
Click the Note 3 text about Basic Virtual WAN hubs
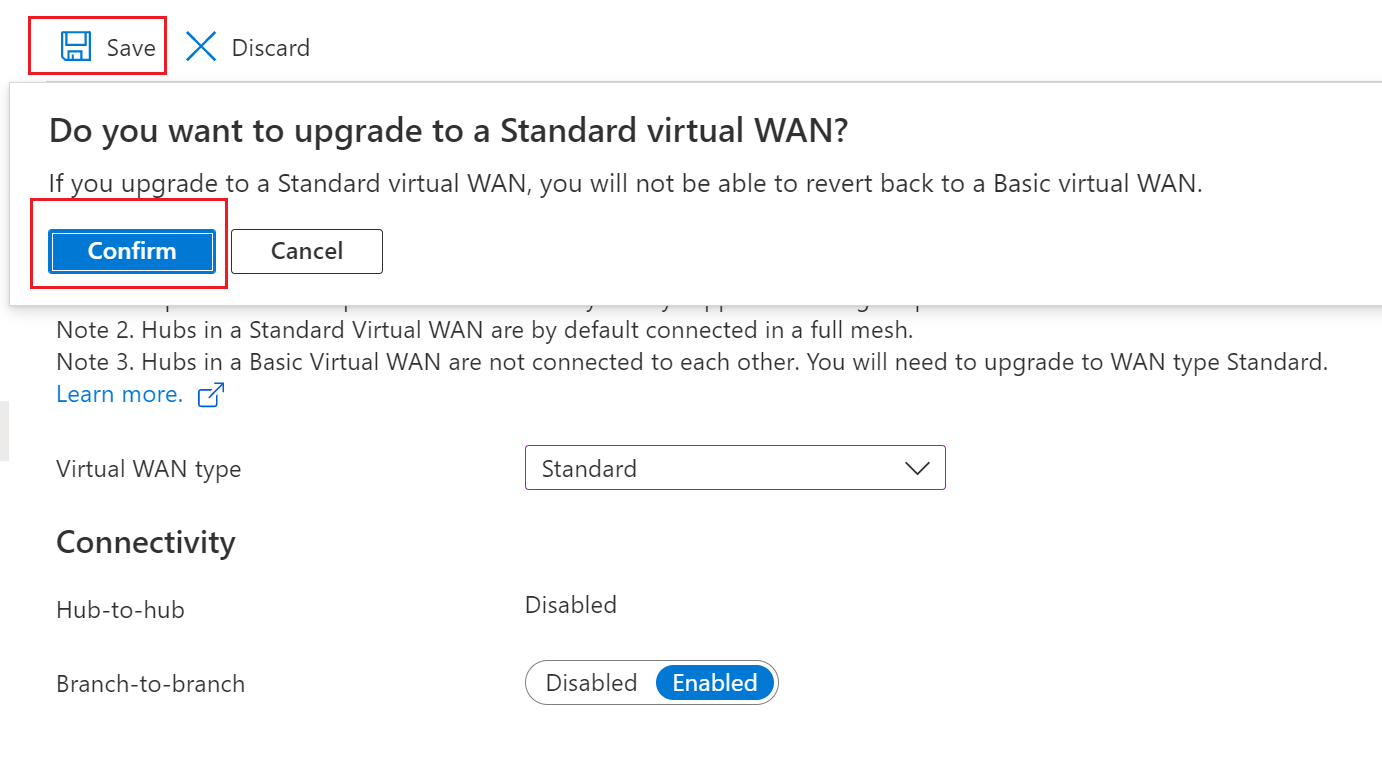click(x=692, y=362)
